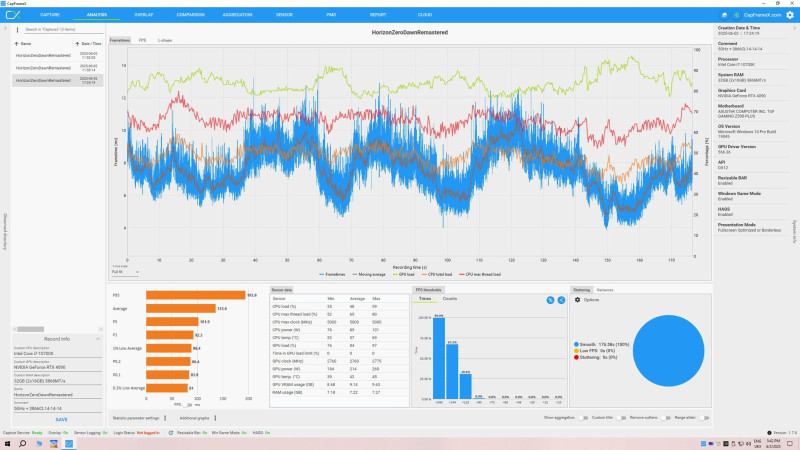The image size is (800, 450).
Task: Click the screenshot icon in top bar
Action: pyautogui.click(x=724, y=15)
